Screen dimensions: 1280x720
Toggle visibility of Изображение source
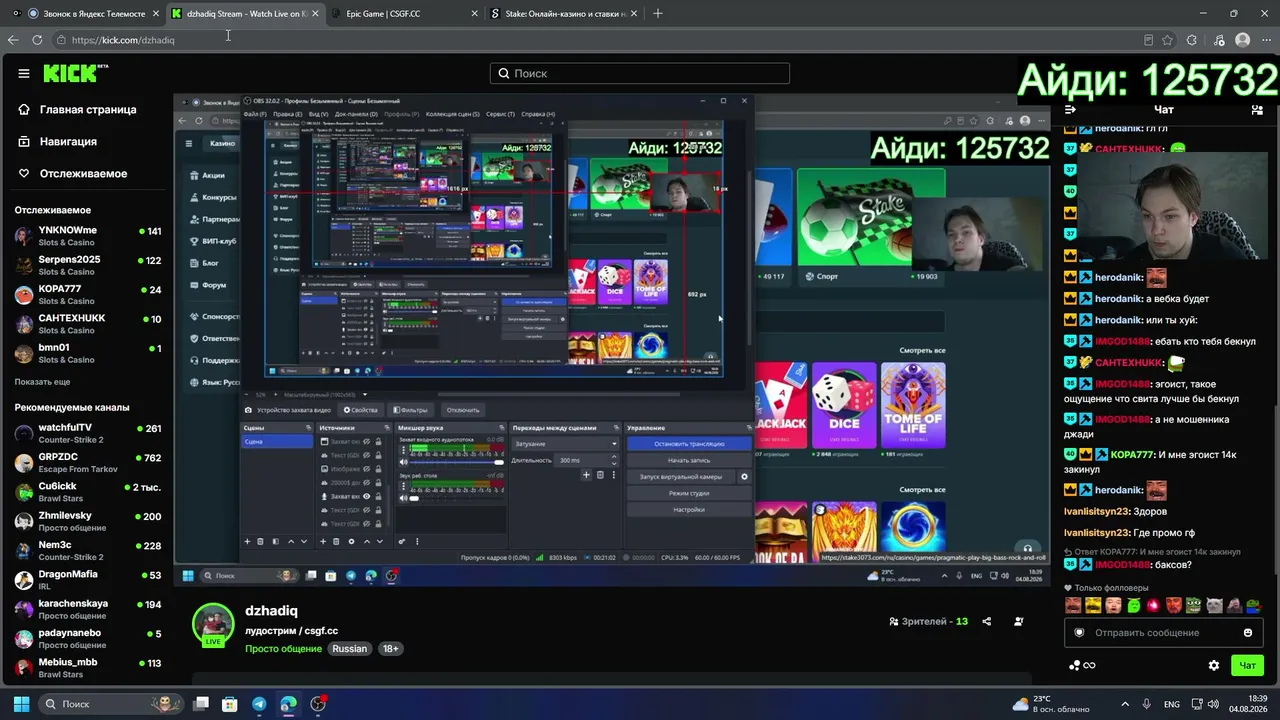point(367,468)
